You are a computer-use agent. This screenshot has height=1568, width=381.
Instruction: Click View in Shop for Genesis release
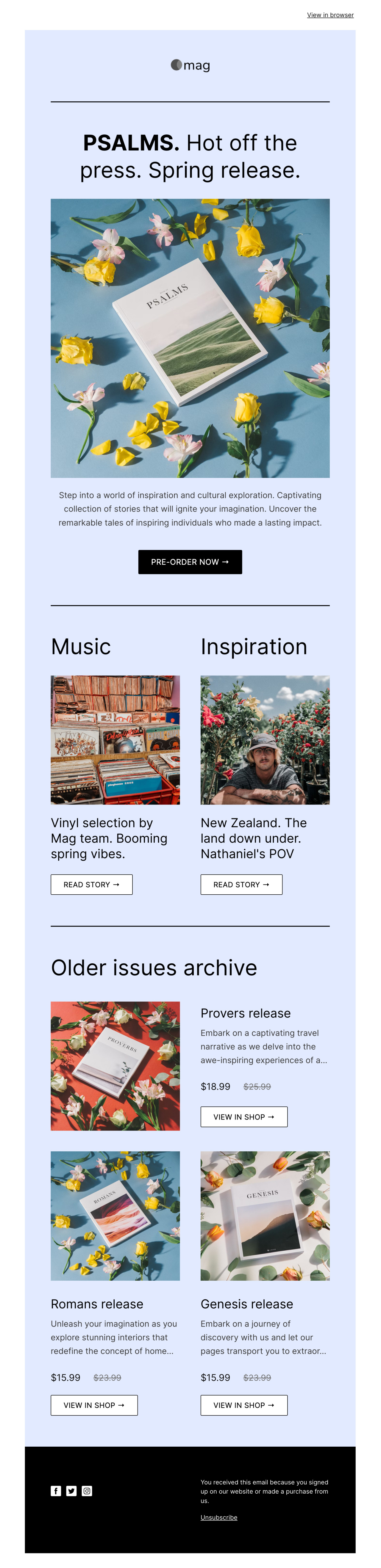click(244, 1405)
